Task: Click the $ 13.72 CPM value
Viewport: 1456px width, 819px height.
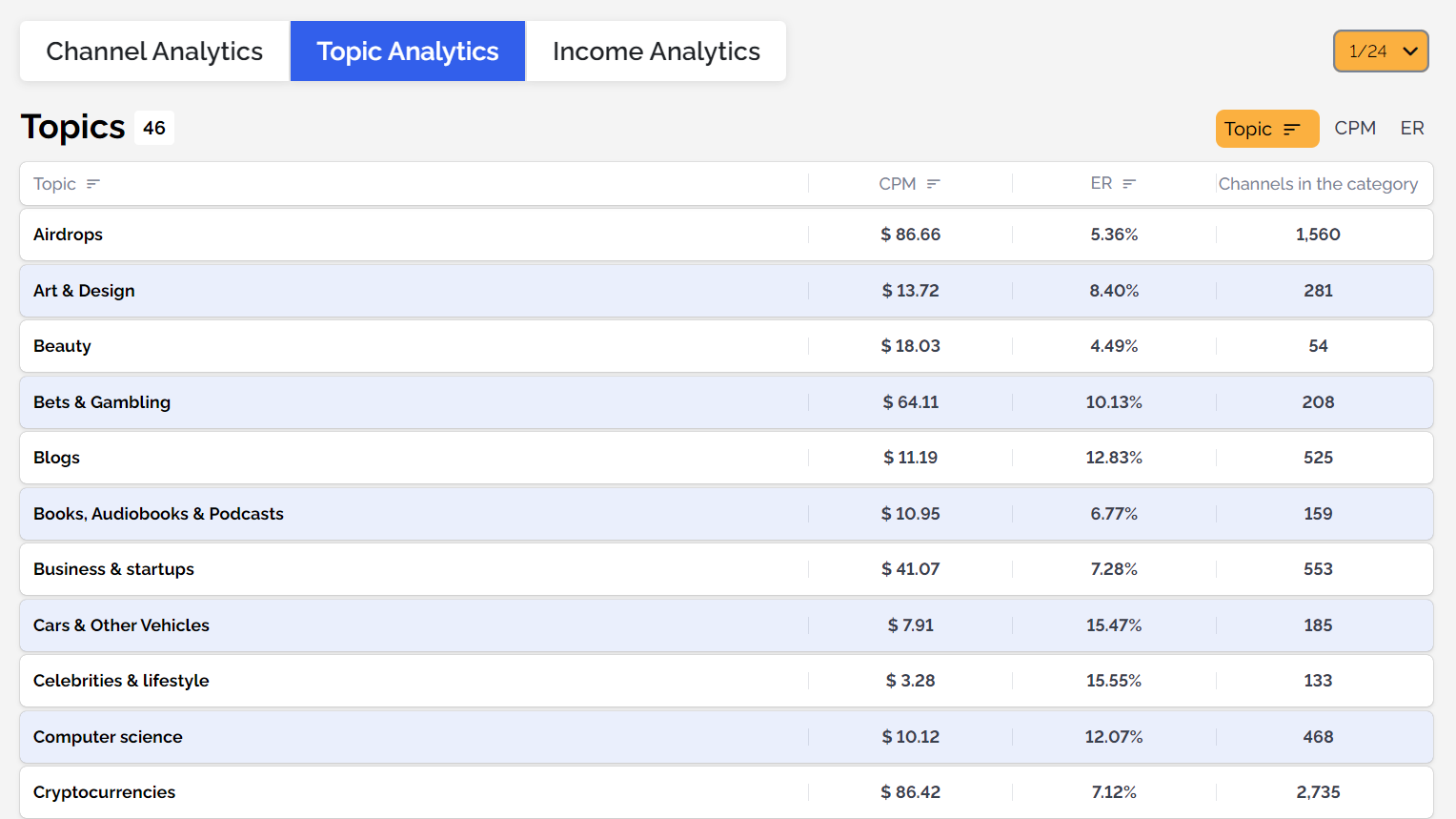Action: coord(910,291)
